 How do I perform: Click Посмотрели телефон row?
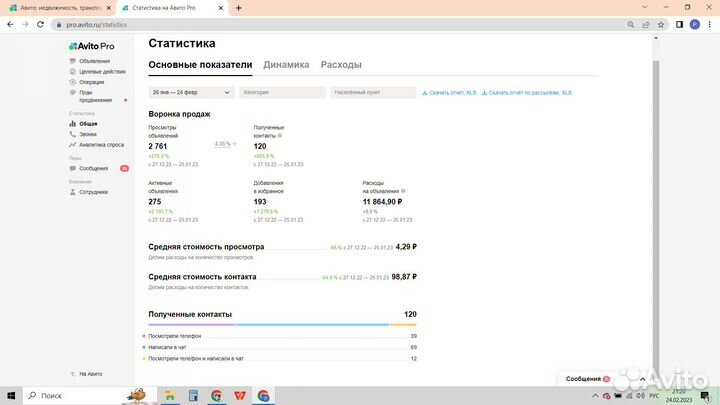point(280,336)
